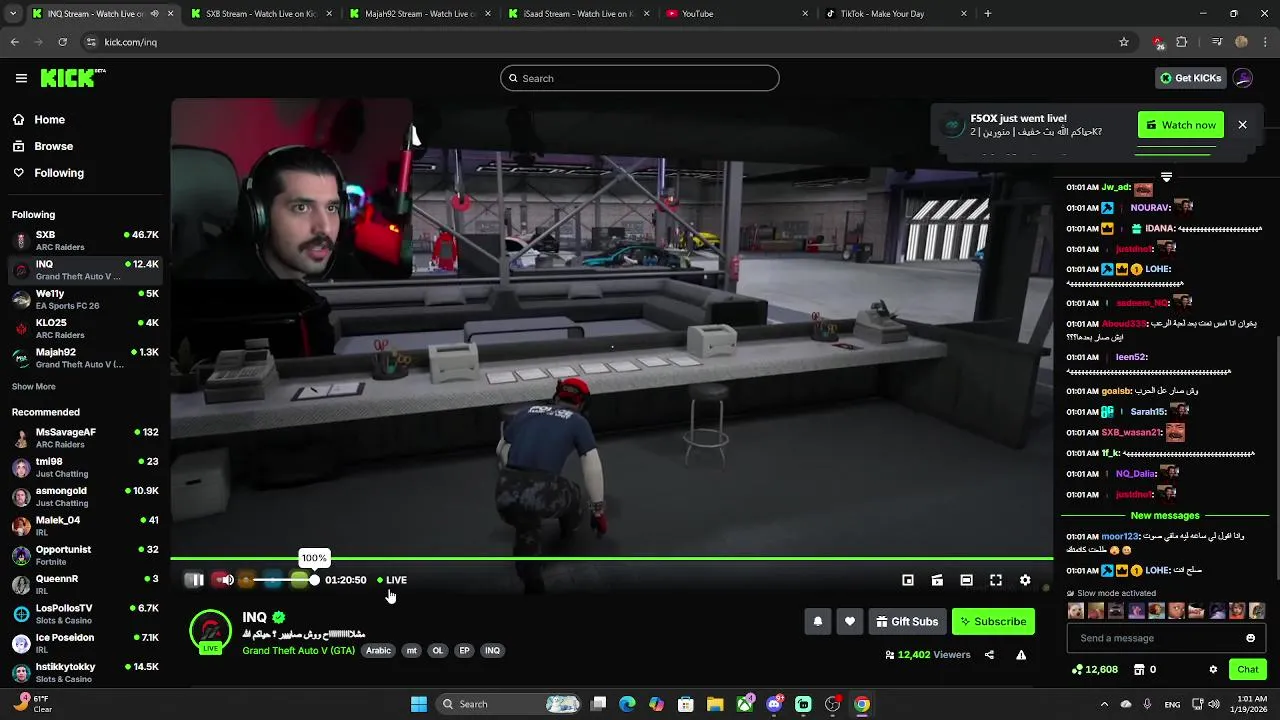Screen dimensions: 1280x720
Task: Open We11y channel in Following list
Action: pos(85,300)
